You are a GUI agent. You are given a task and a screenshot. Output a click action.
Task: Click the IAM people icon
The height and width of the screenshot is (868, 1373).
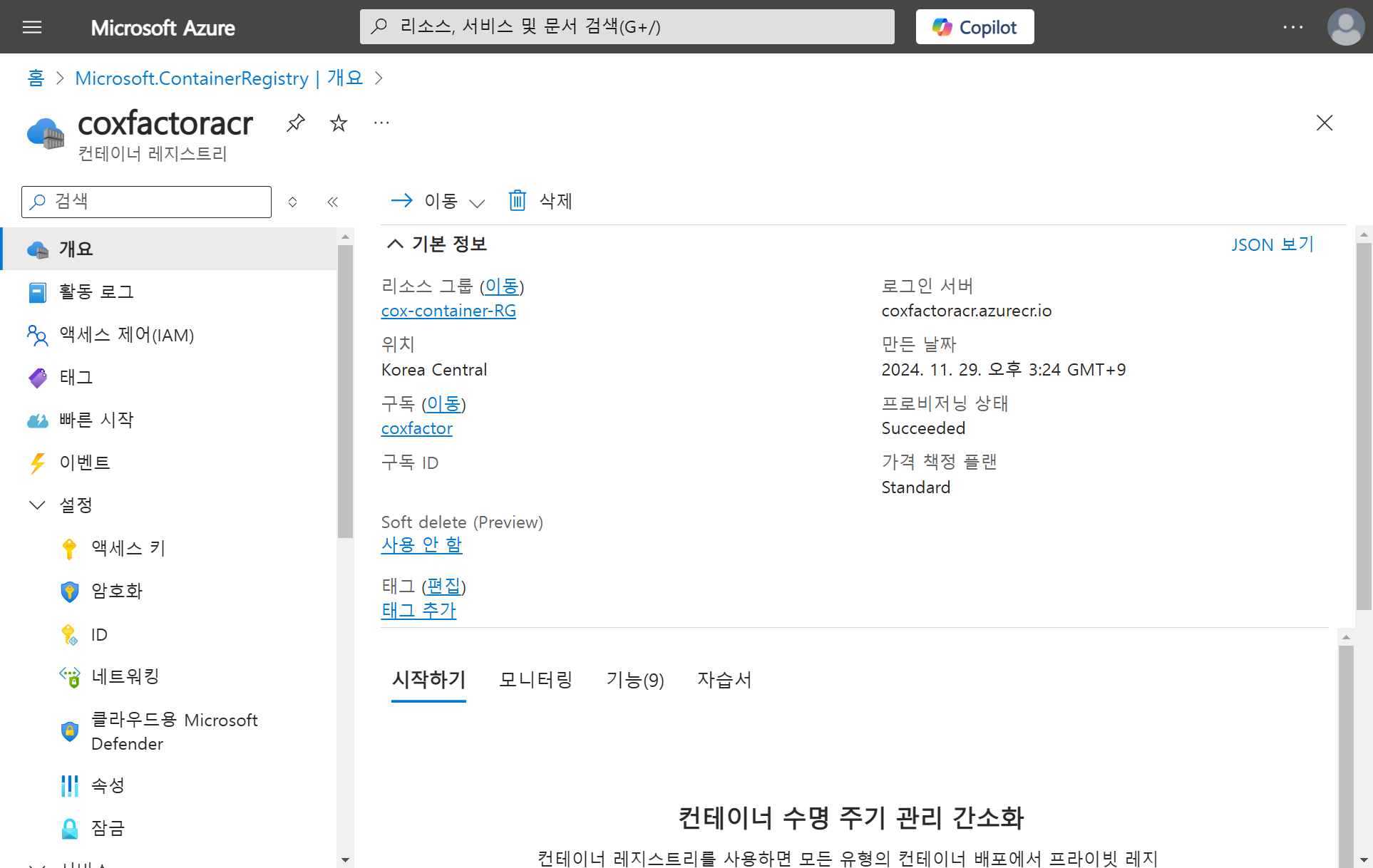click(38, 335)
